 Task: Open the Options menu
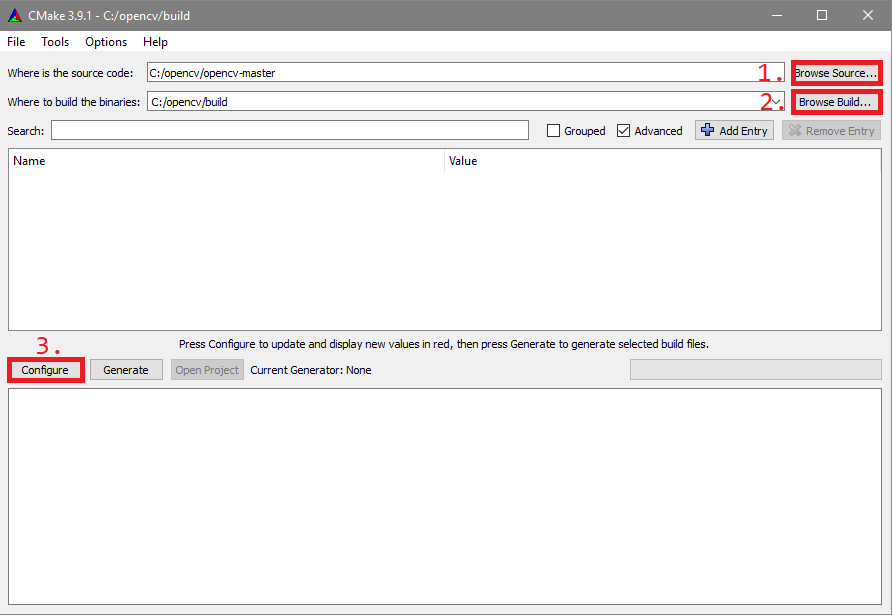point(106,42)
